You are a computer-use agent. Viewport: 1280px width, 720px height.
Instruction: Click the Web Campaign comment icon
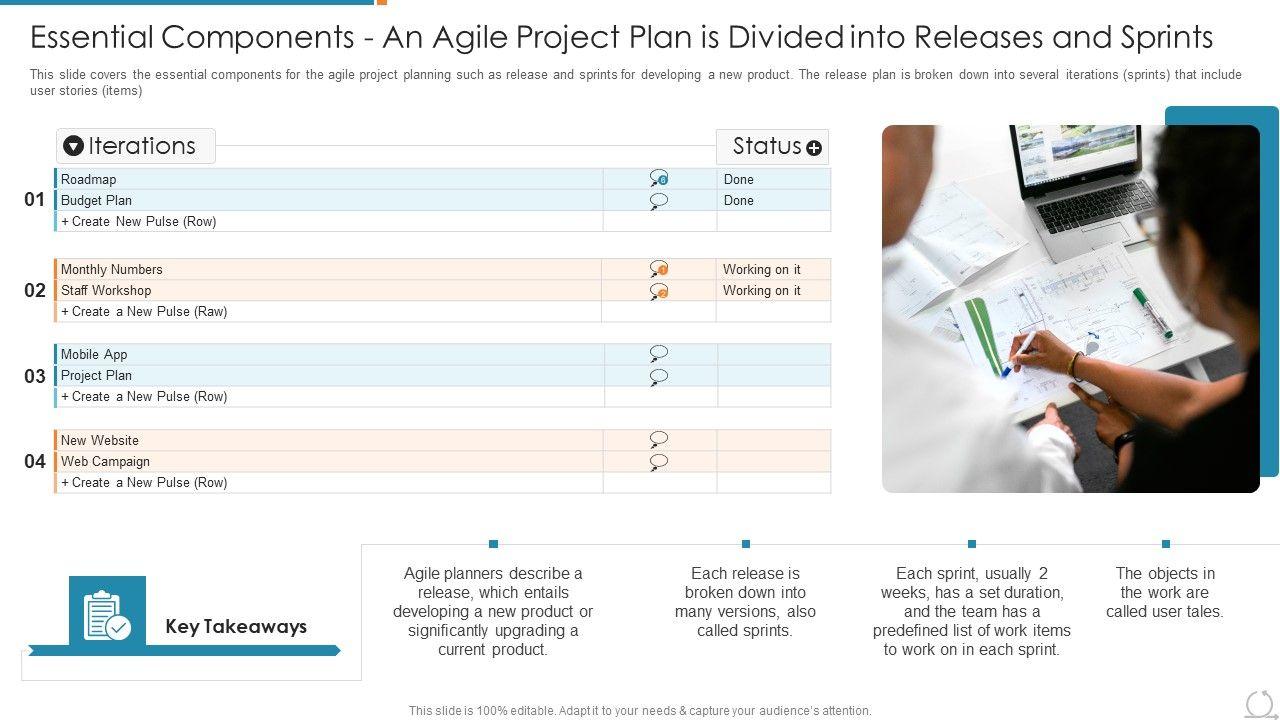pyautogui.click(x=658, y=461)
